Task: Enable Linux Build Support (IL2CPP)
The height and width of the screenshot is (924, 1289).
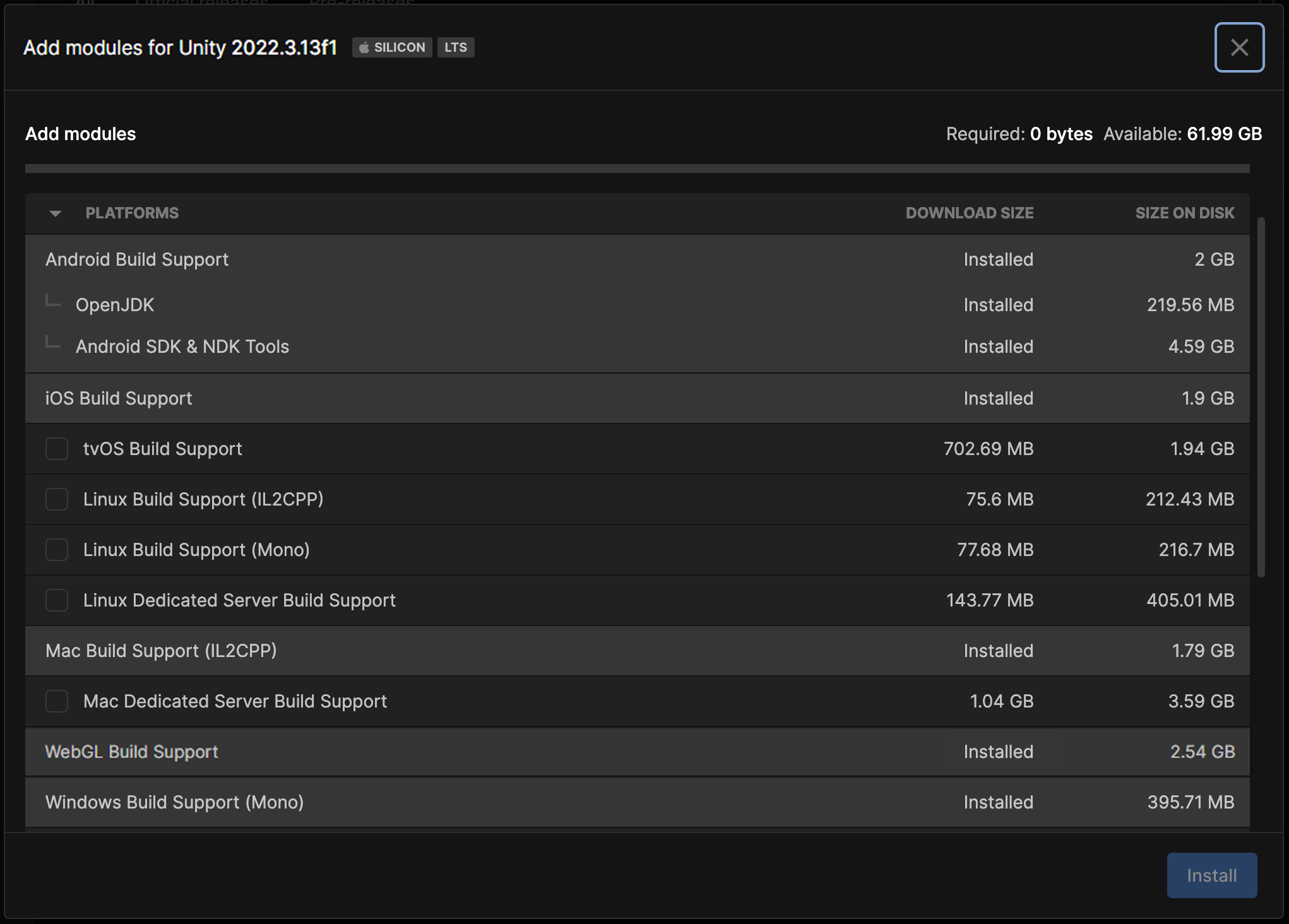Action: pos(57,499)
